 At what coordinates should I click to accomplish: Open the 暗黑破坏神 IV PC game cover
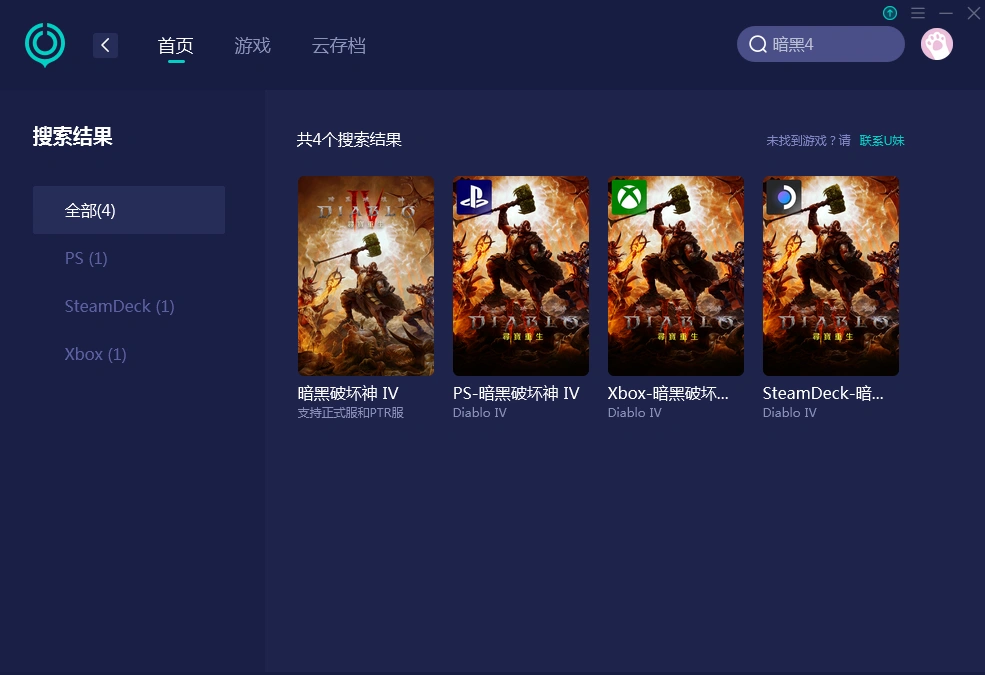[366, 276]
